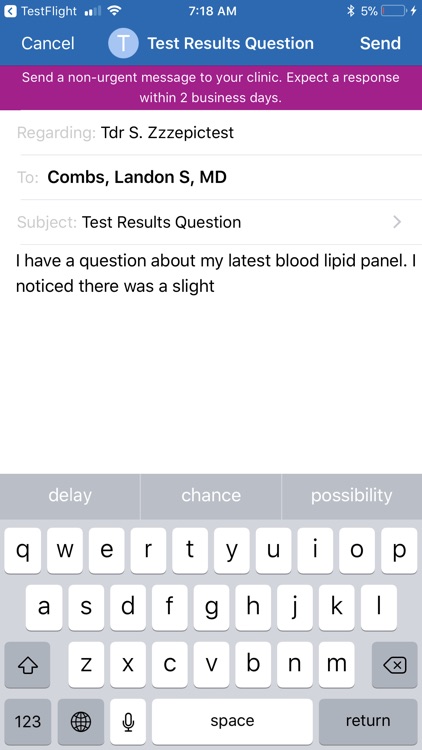Tap the Bluetooth status icon

pos(351,11)
